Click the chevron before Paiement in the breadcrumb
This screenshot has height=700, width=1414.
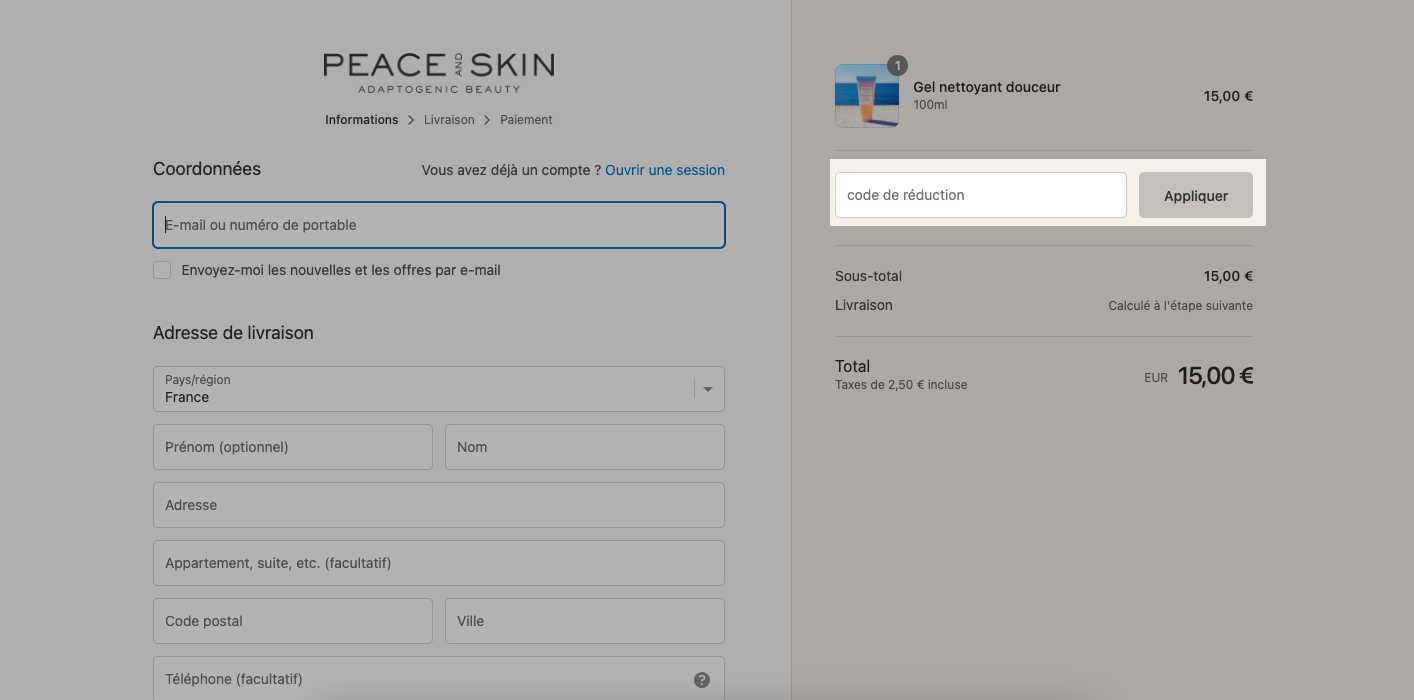tap(487, 120)
